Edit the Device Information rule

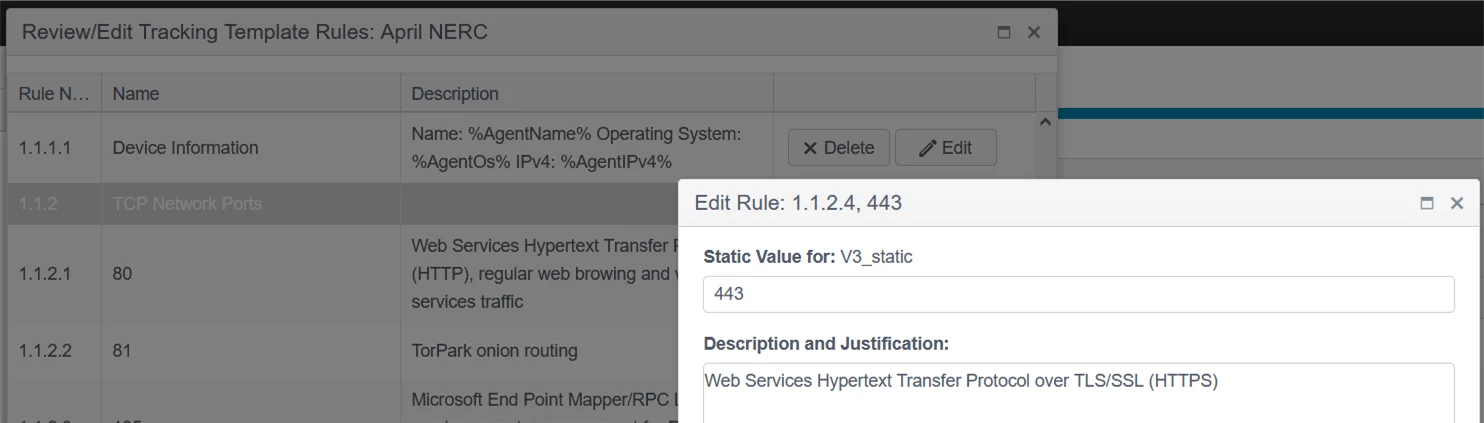pyautogui.click(x=945, y=148)
